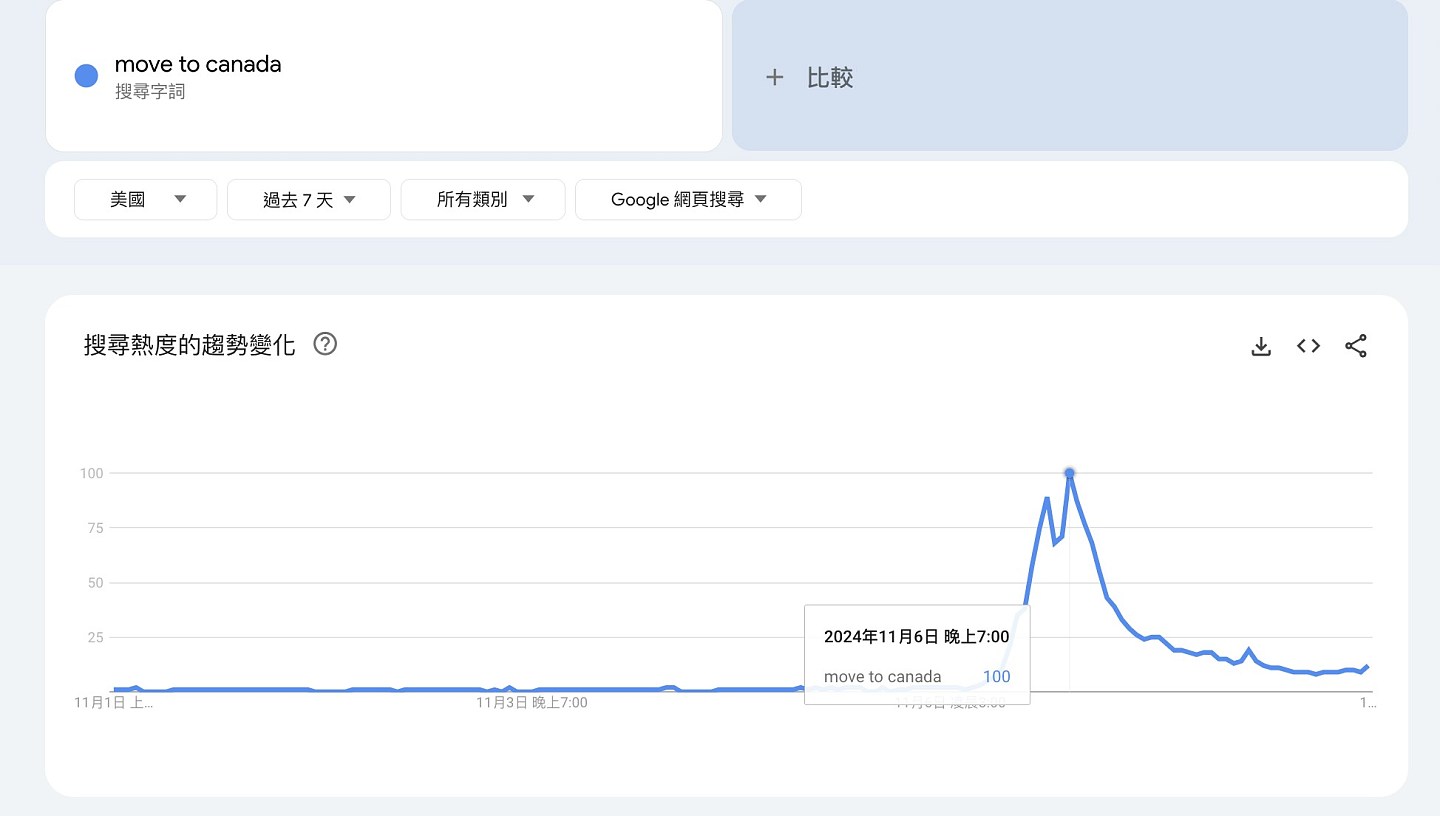1440x816 pixels.
Task: Click the tooltip value 100
Action: pos(996,677)
